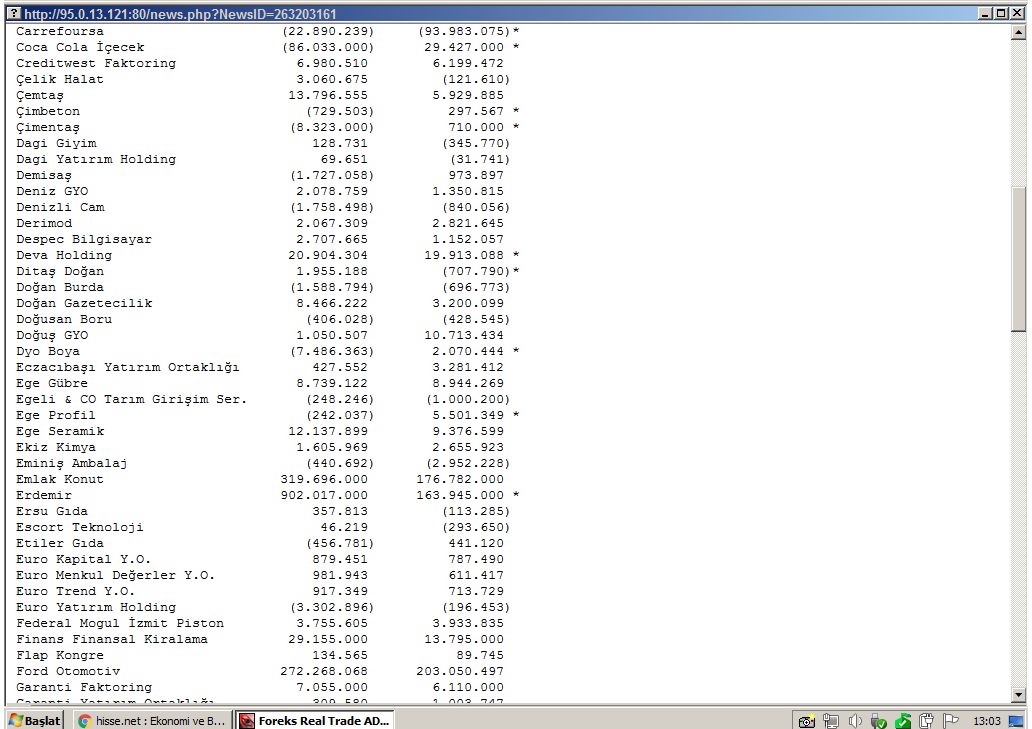Click the Ditaş Doğan row name

(x=60, y=271)
